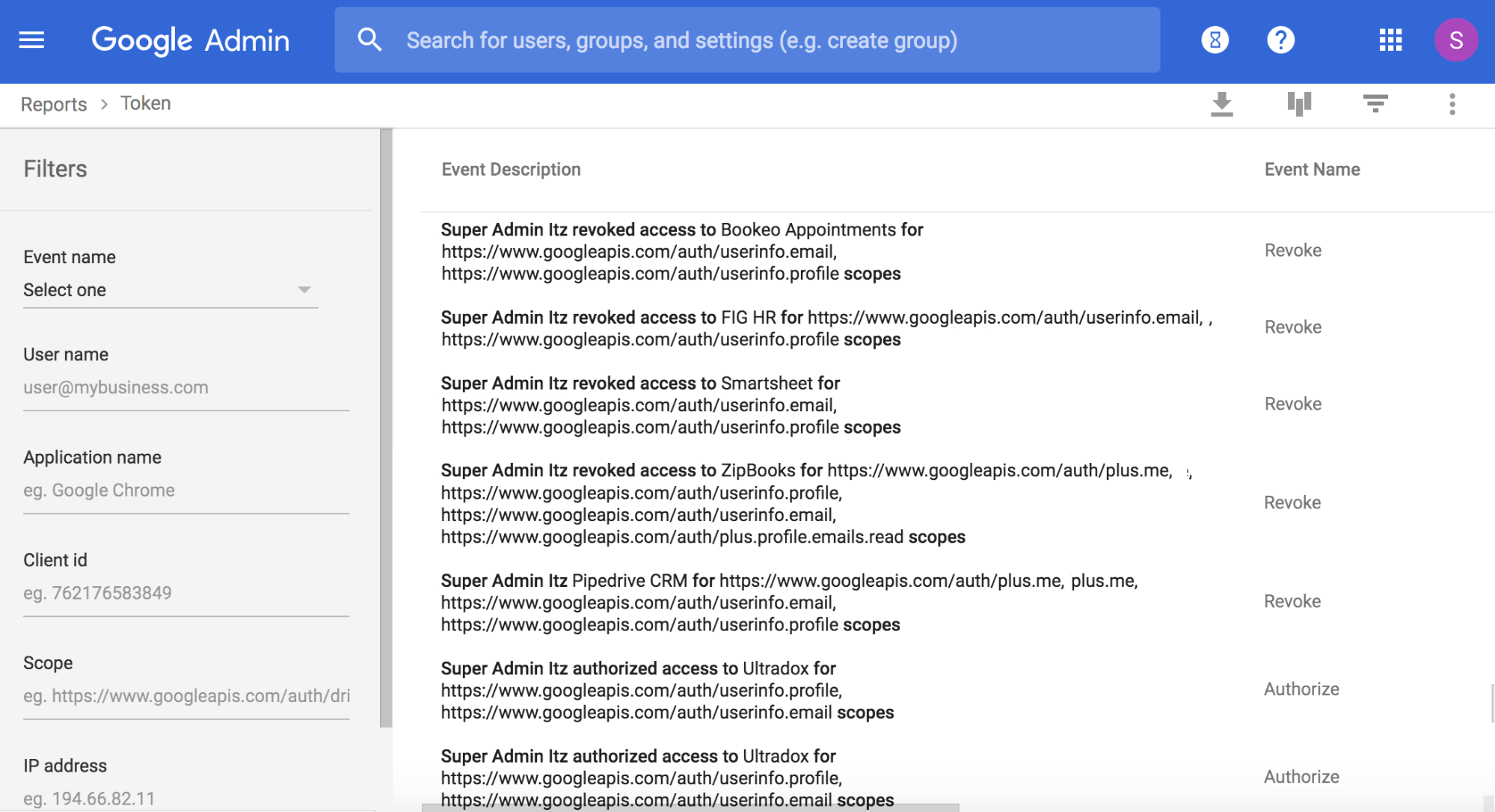Open the hourglass tasks icon
This screenshot has height=812, width=1495.
(1215, 40)
